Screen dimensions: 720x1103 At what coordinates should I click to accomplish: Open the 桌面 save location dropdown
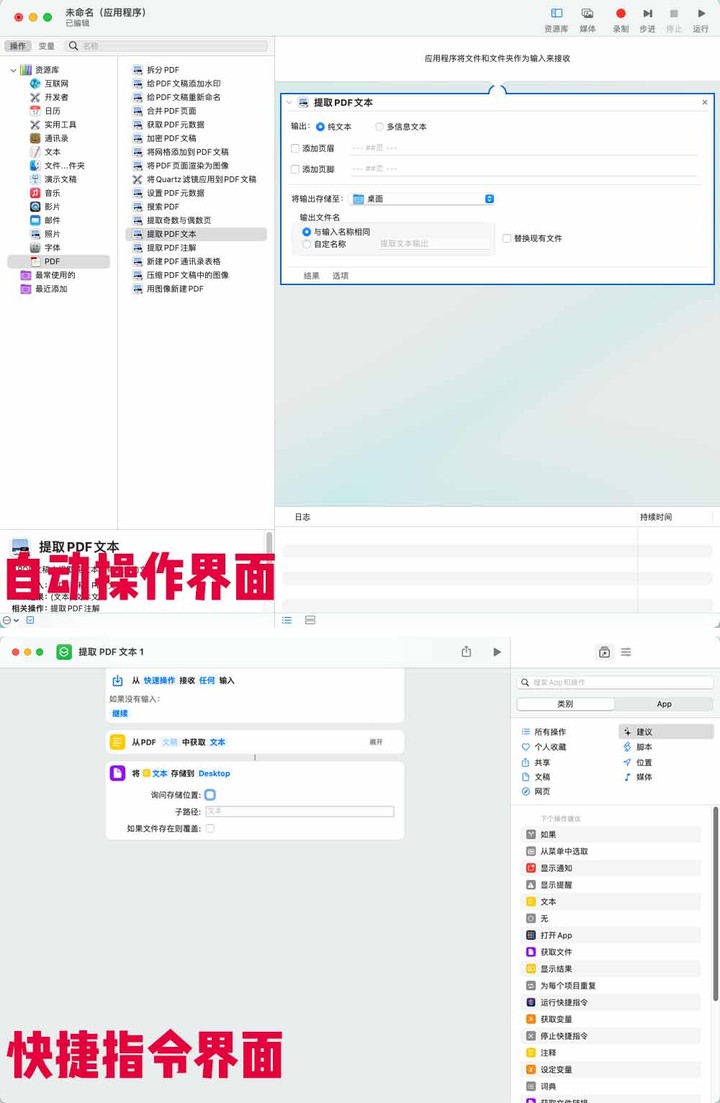click(x=422, y=199)
